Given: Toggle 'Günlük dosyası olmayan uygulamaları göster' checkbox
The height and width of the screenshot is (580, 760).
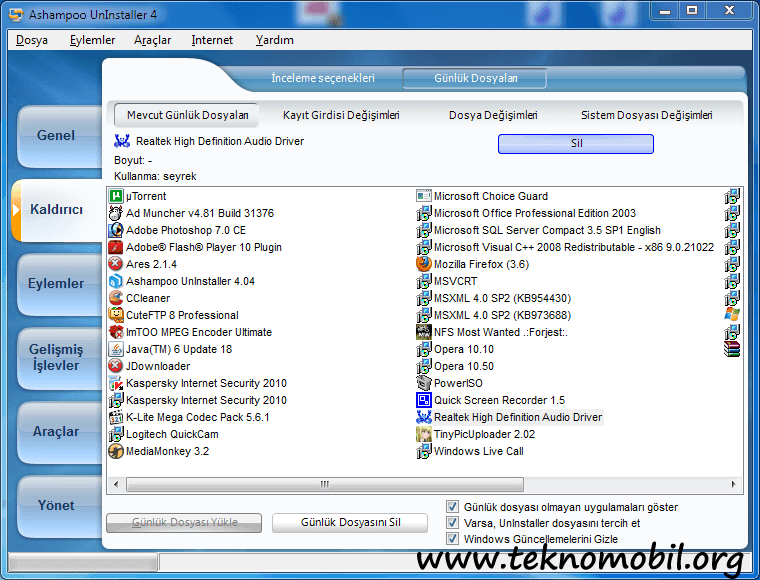Looking at the screenshot, I should (452, 507).
